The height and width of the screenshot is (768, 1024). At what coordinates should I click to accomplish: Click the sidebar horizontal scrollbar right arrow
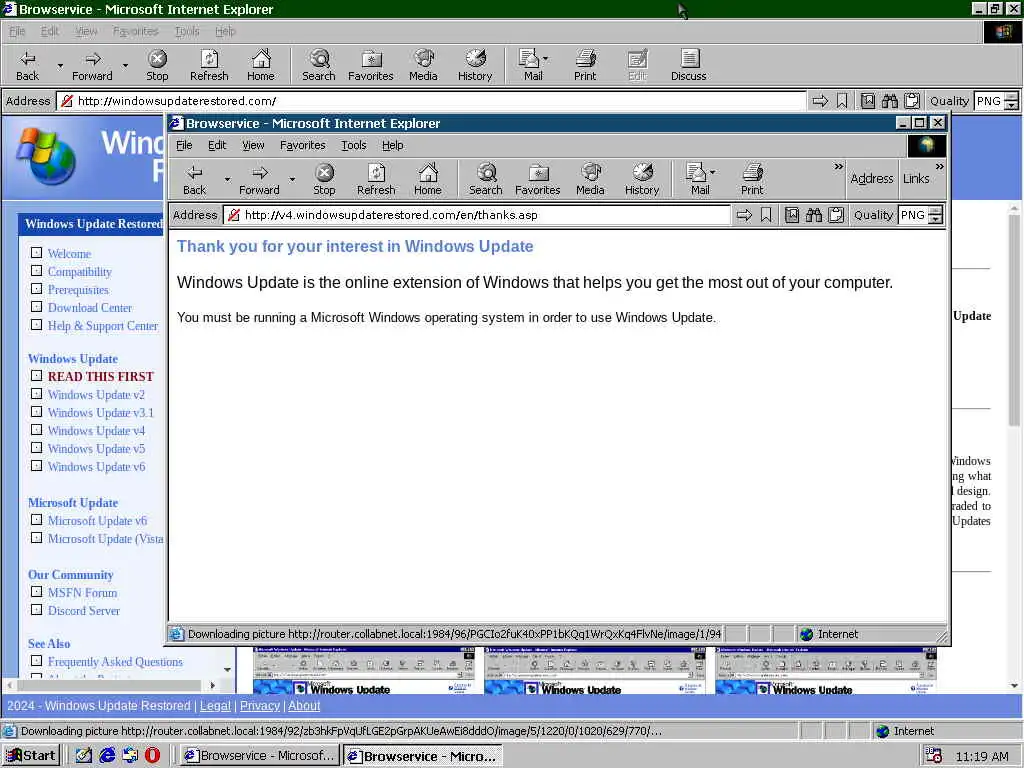212,685
